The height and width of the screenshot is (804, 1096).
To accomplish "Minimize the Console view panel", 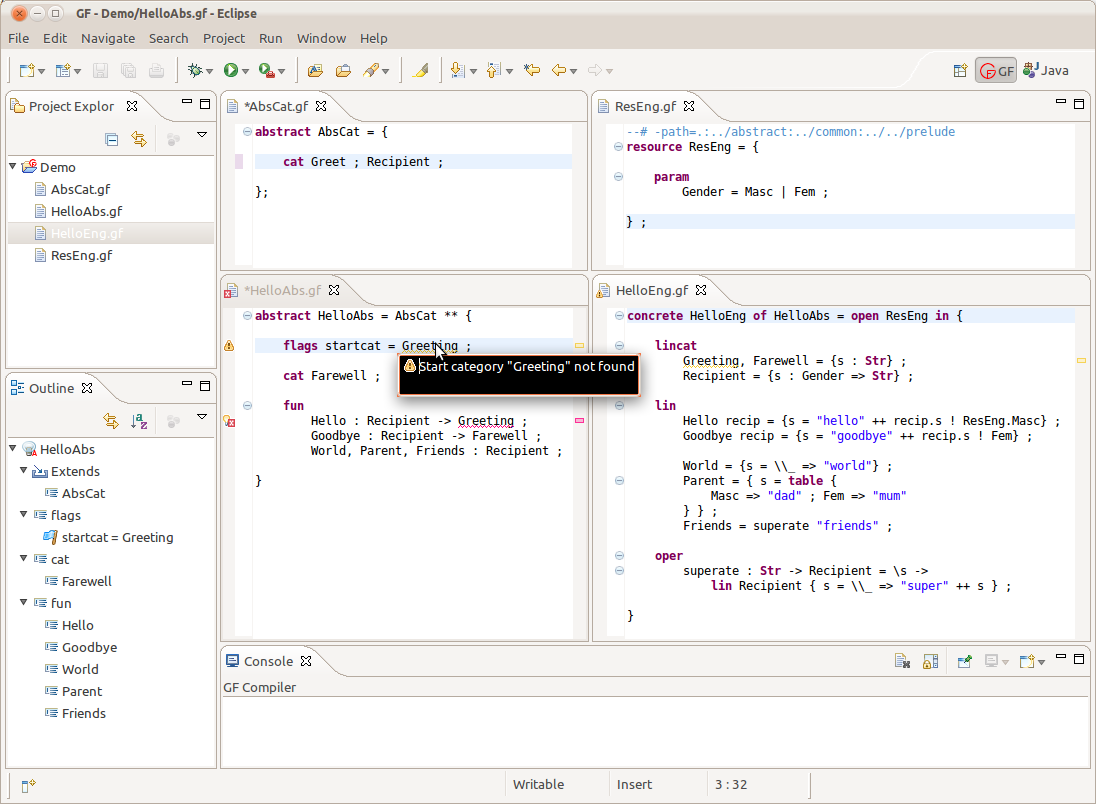I will click(x=1061, y=657).
